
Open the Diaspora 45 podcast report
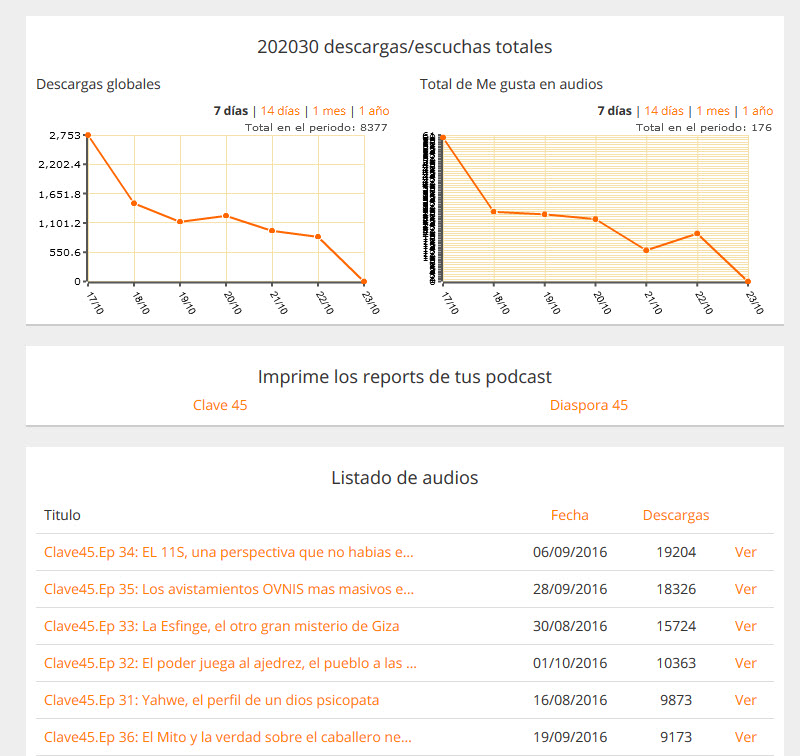tap(589, 405)
